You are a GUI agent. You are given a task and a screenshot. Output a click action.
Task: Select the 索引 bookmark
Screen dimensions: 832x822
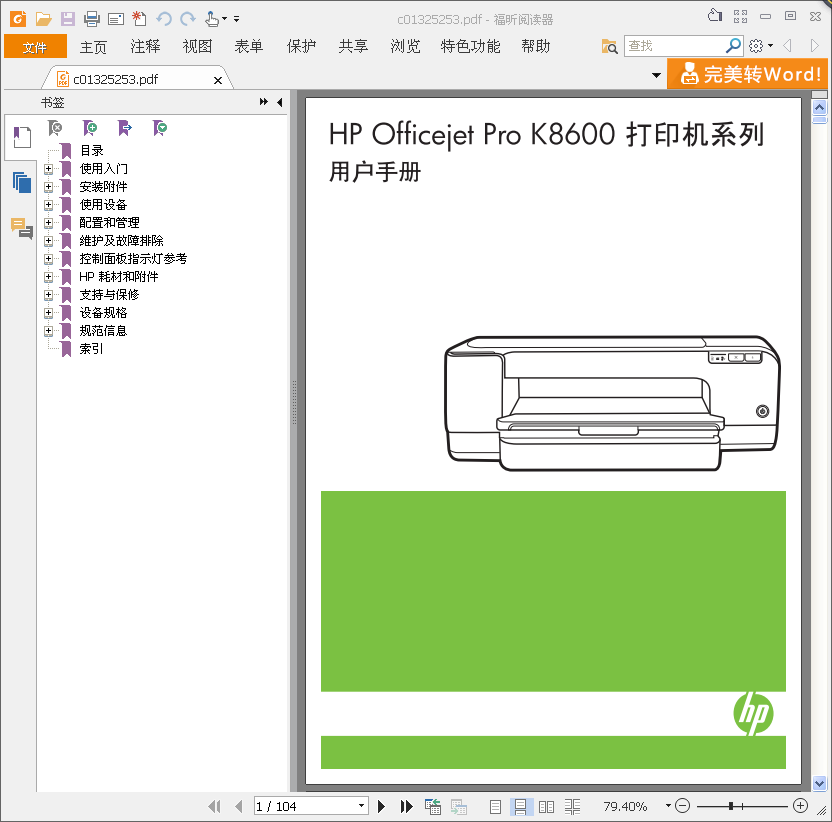[x=91, y=349]
